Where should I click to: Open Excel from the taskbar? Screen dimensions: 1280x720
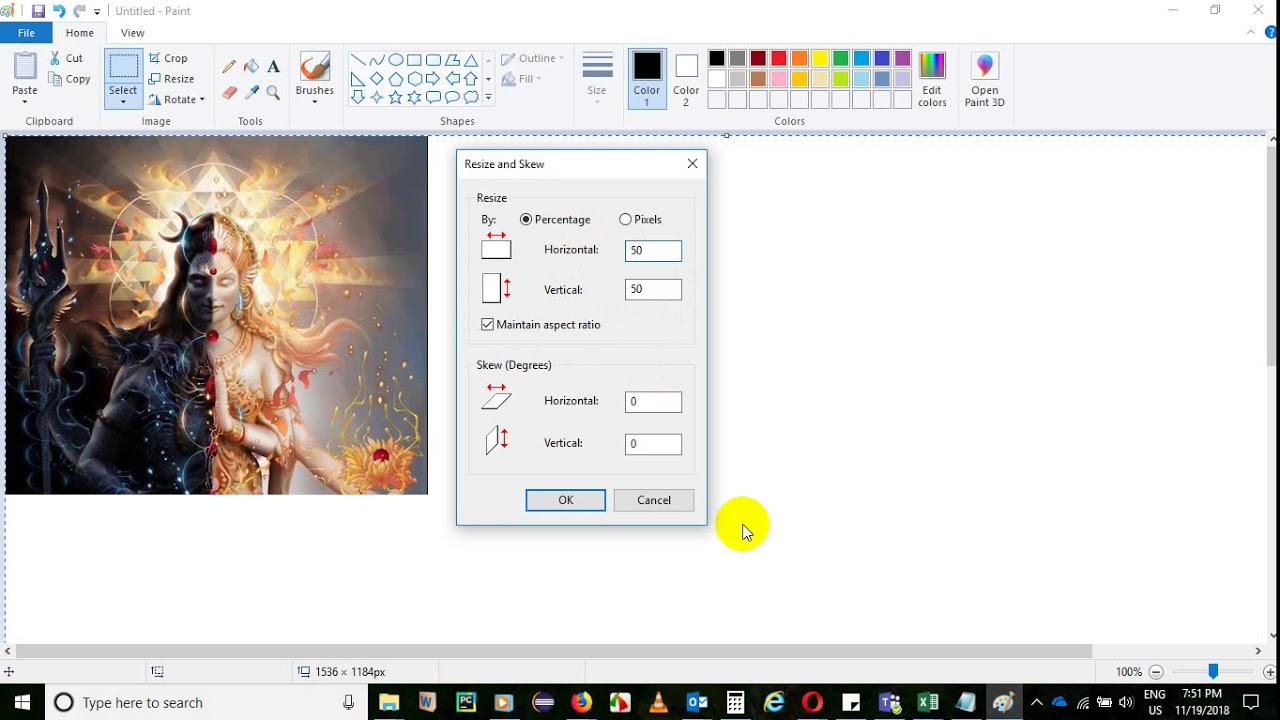[x=927, y=702]
